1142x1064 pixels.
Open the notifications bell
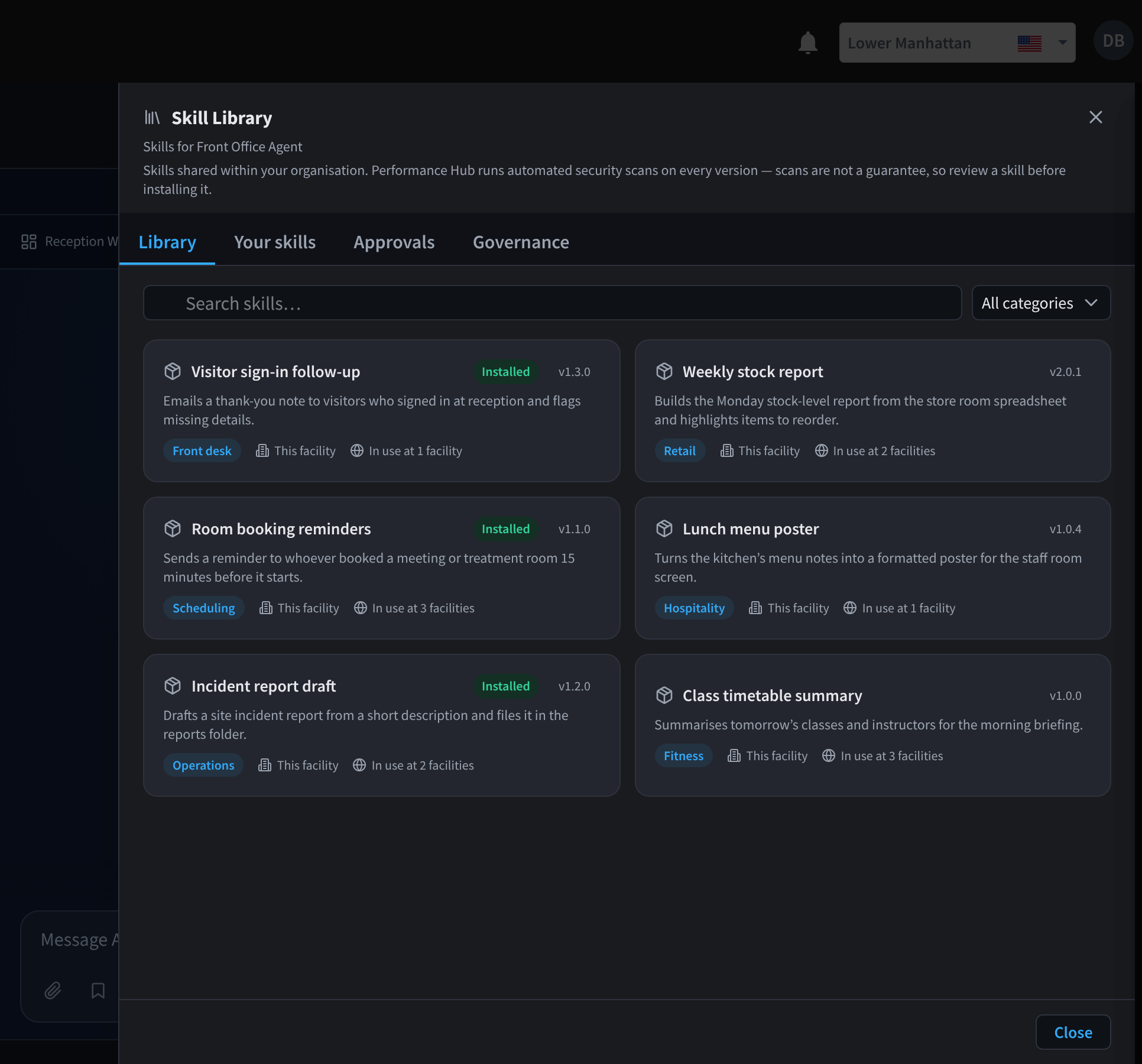[807, 43]
